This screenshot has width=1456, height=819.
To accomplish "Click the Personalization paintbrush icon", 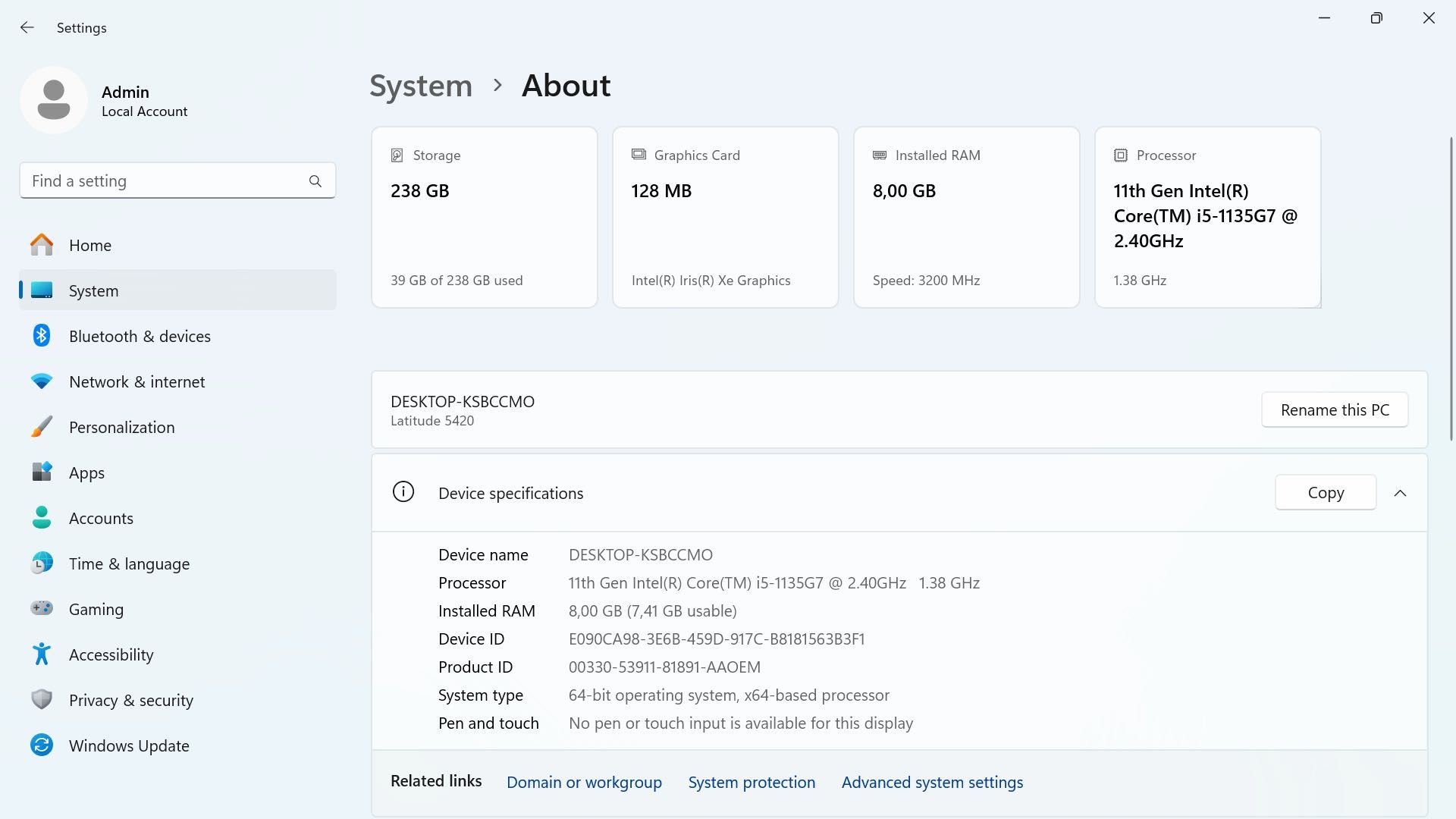I will (42, 427).
